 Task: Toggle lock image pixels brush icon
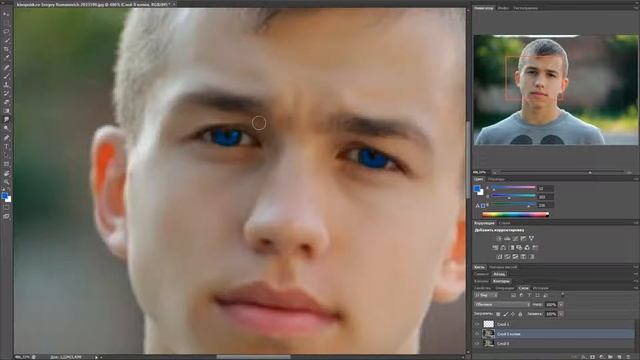[x=505, y=314]
